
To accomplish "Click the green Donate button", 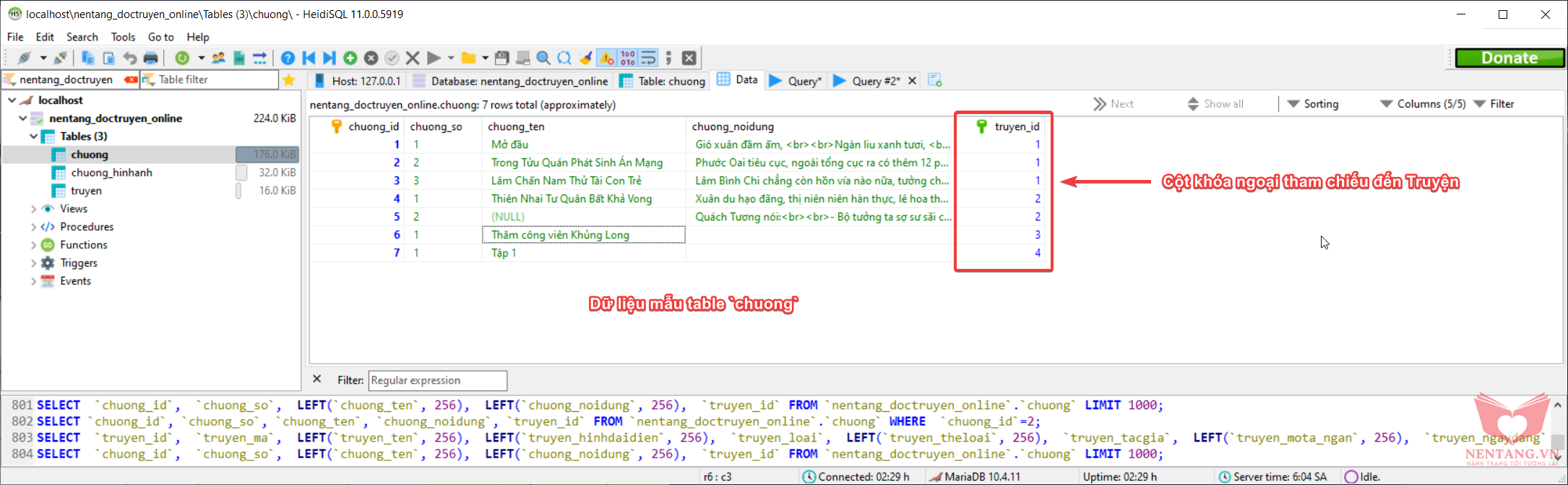I will coord(1509,58).
